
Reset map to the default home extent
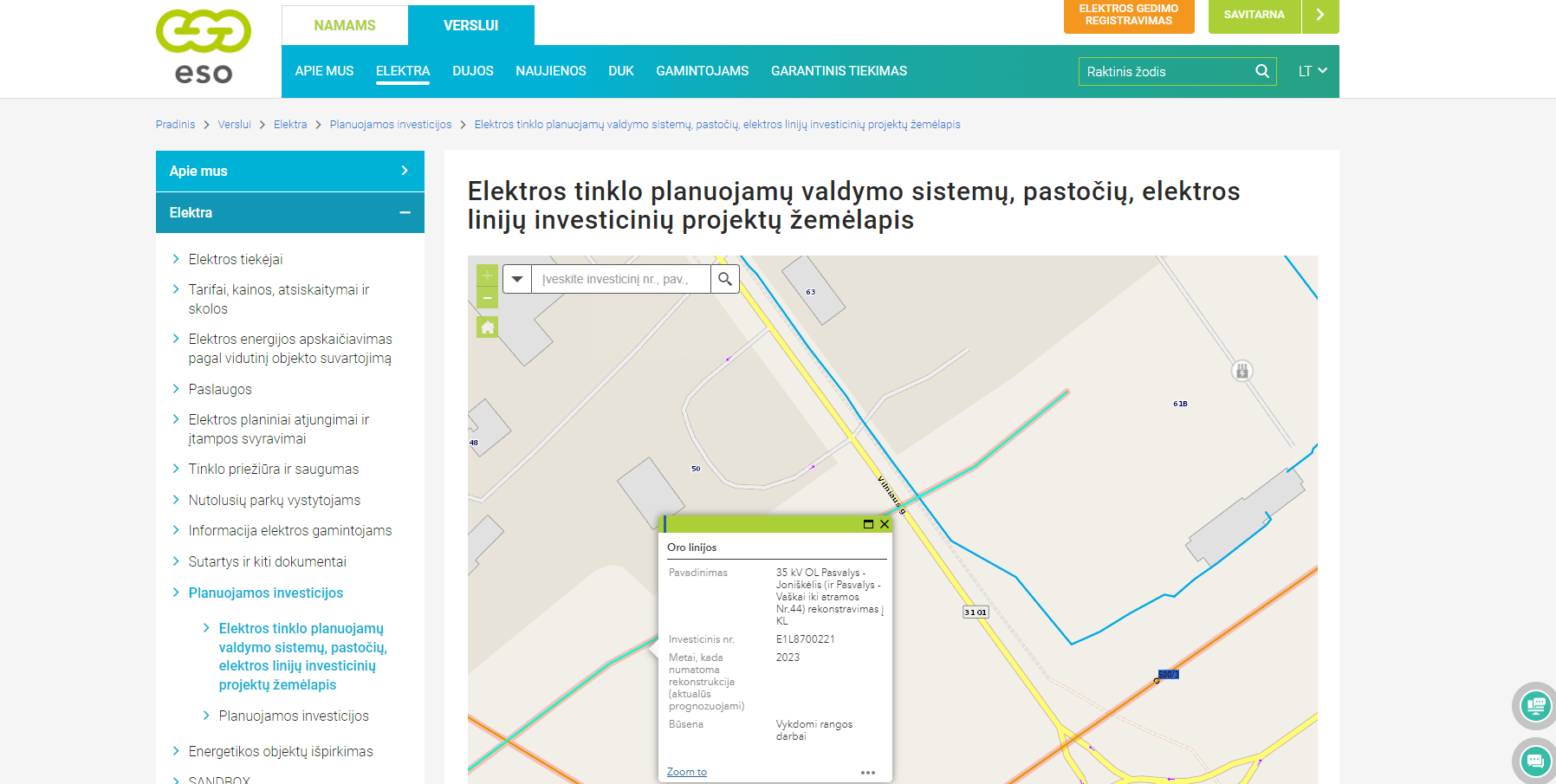[487, 327]
